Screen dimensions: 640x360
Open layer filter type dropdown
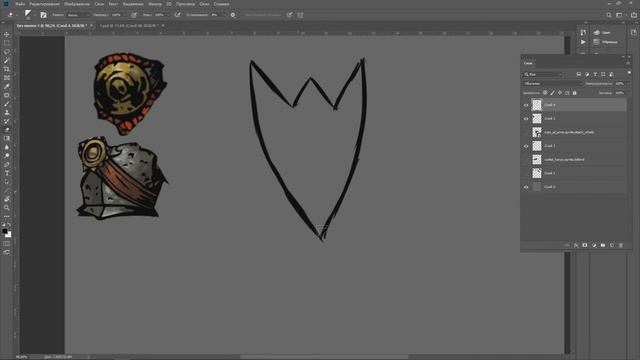pyautogui.click(x=543, y=74)
